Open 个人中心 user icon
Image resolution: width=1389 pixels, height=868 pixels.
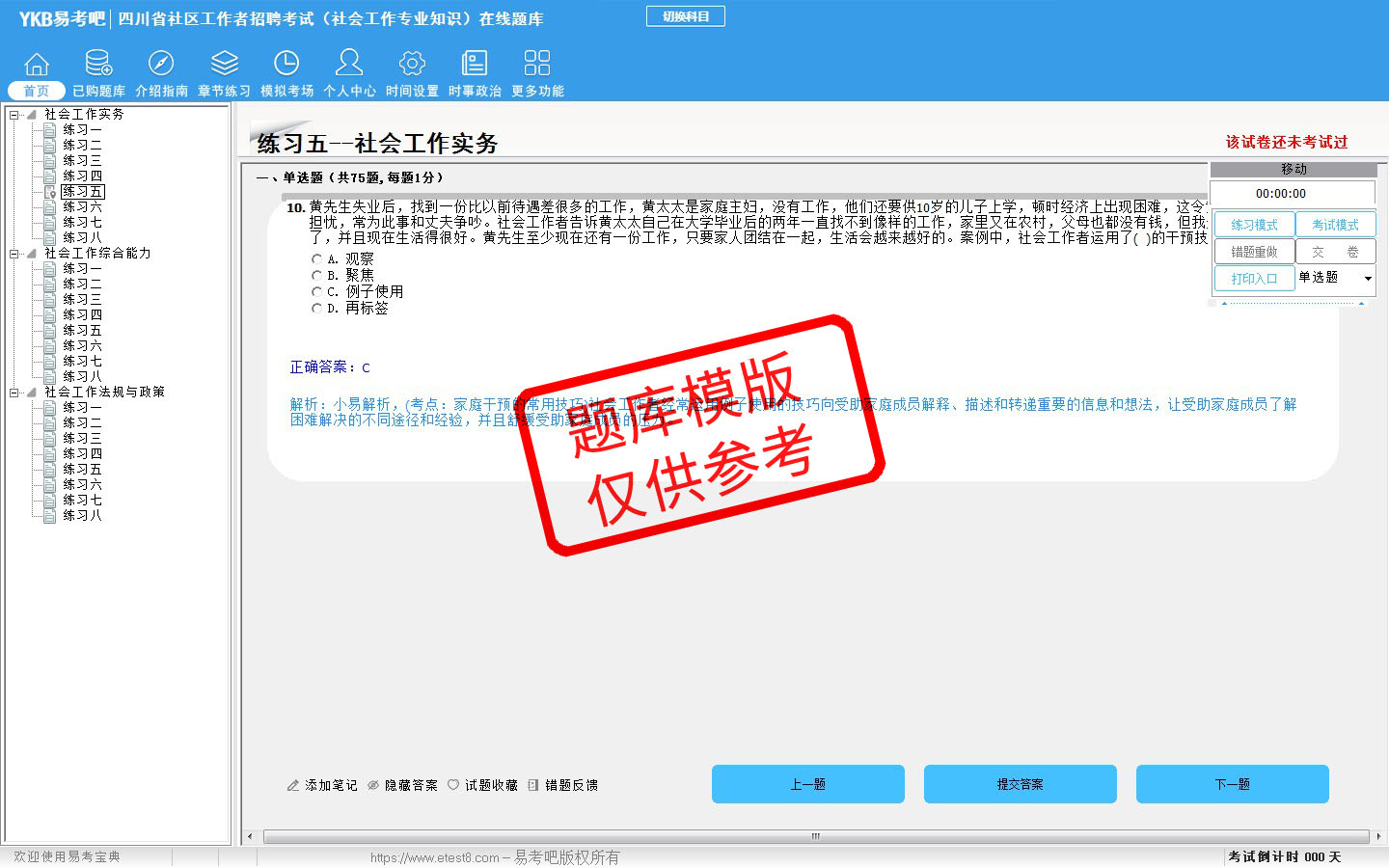point(349,65)
